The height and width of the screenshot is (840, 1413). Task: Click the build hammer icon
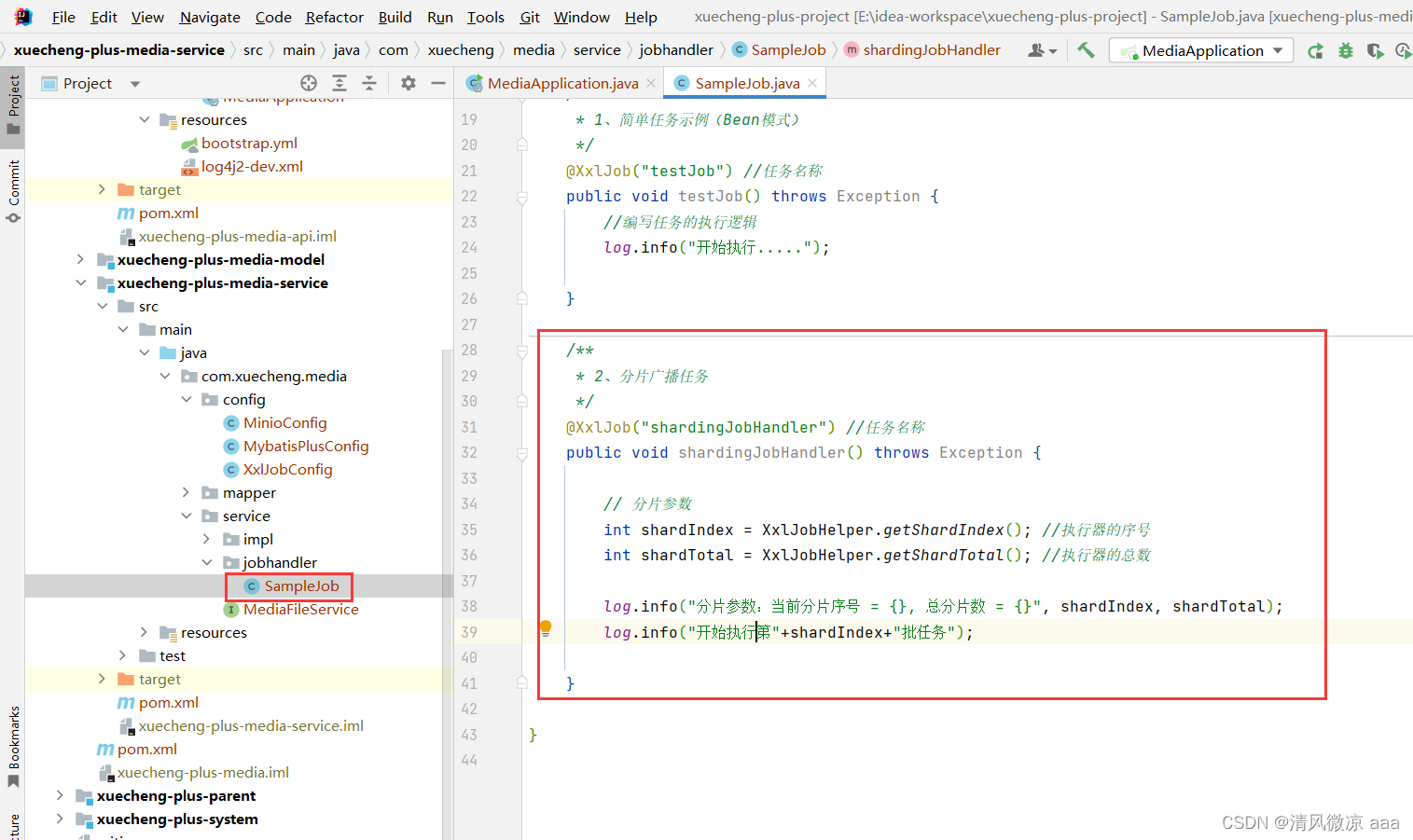coord(1086,50)
